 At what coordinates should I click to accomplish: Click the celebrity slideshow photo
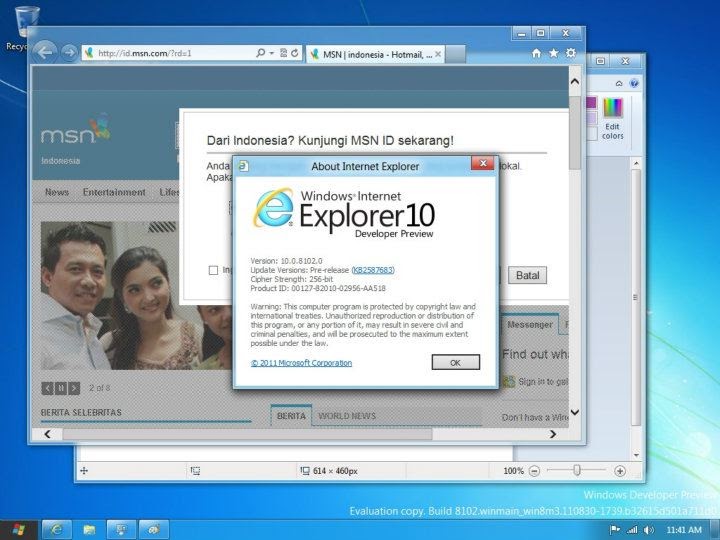point(136,295)
